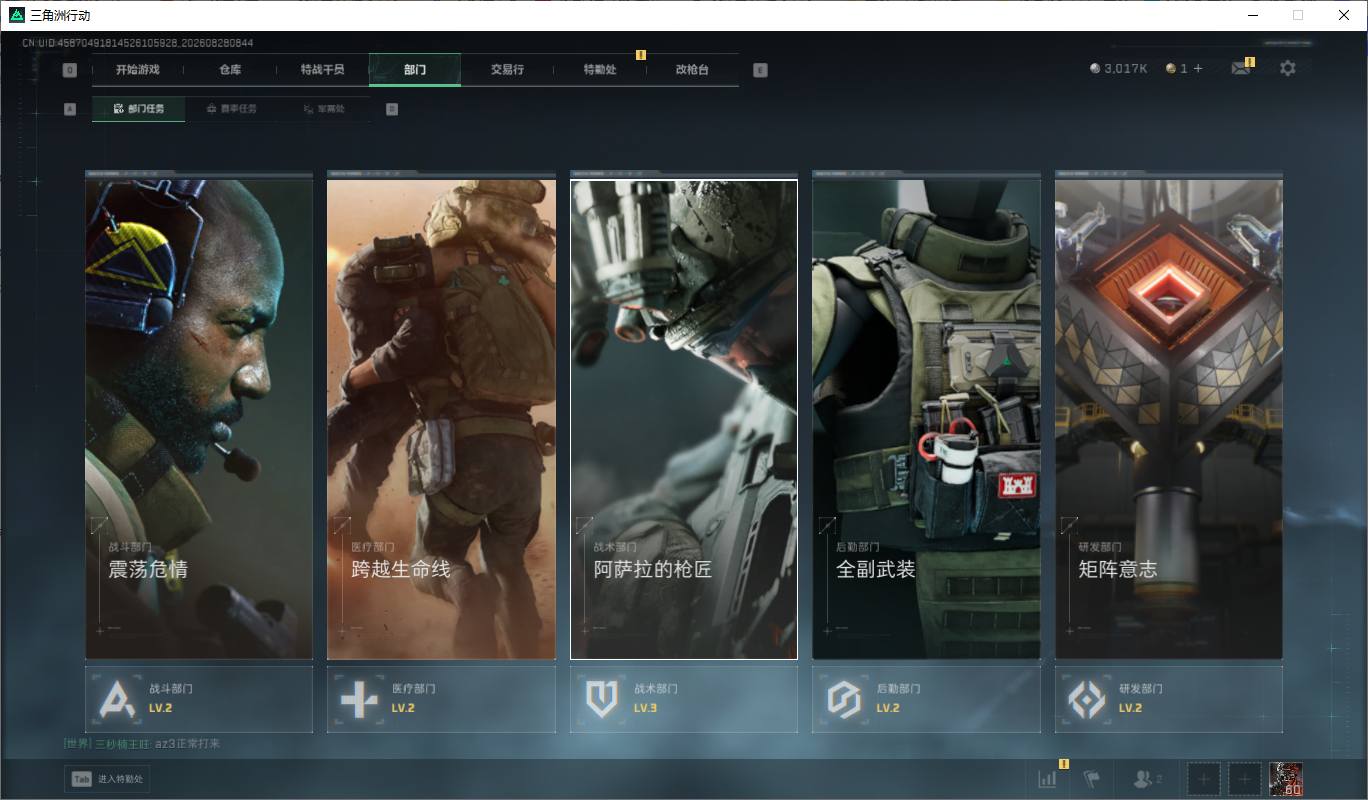The height and width of the screenshot is (800, 1368).
Task: Open the bar chart stats icon
Action: [1047, 779]
